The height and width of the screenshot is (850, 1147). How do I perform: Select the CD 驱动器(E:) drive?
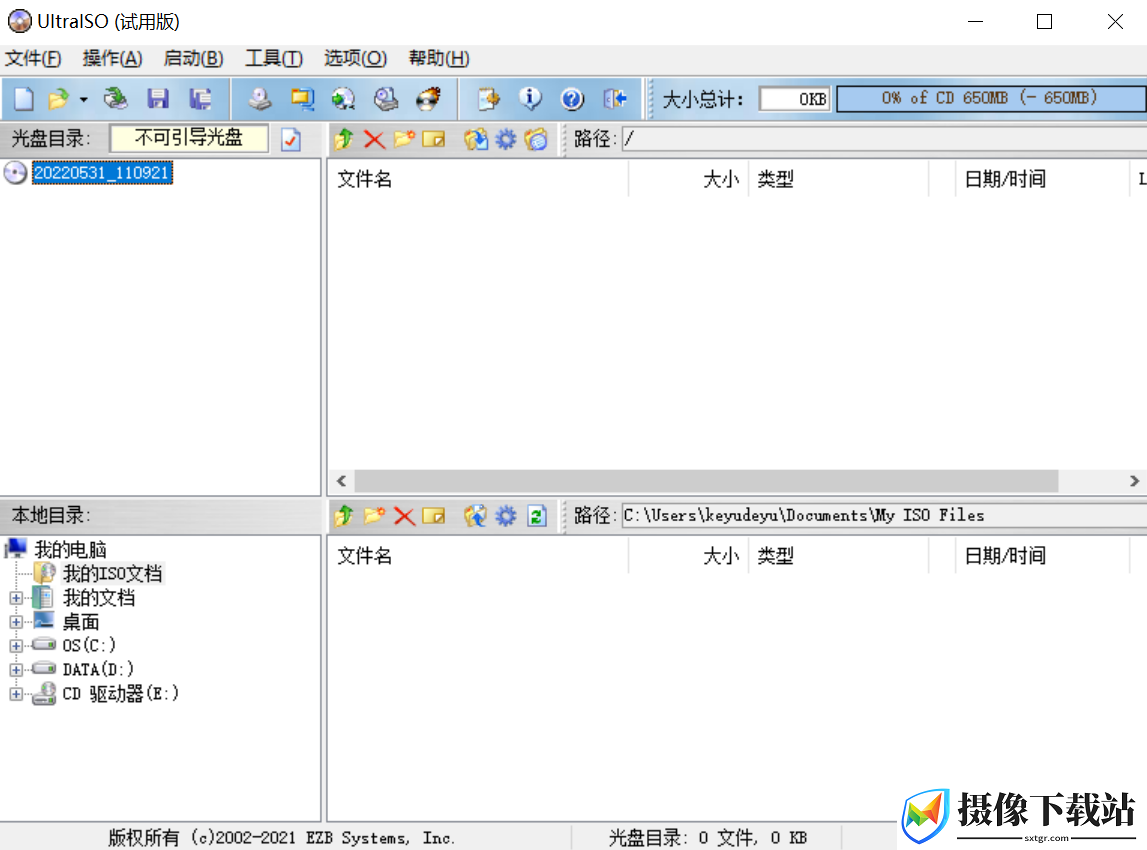pos(121,693)
